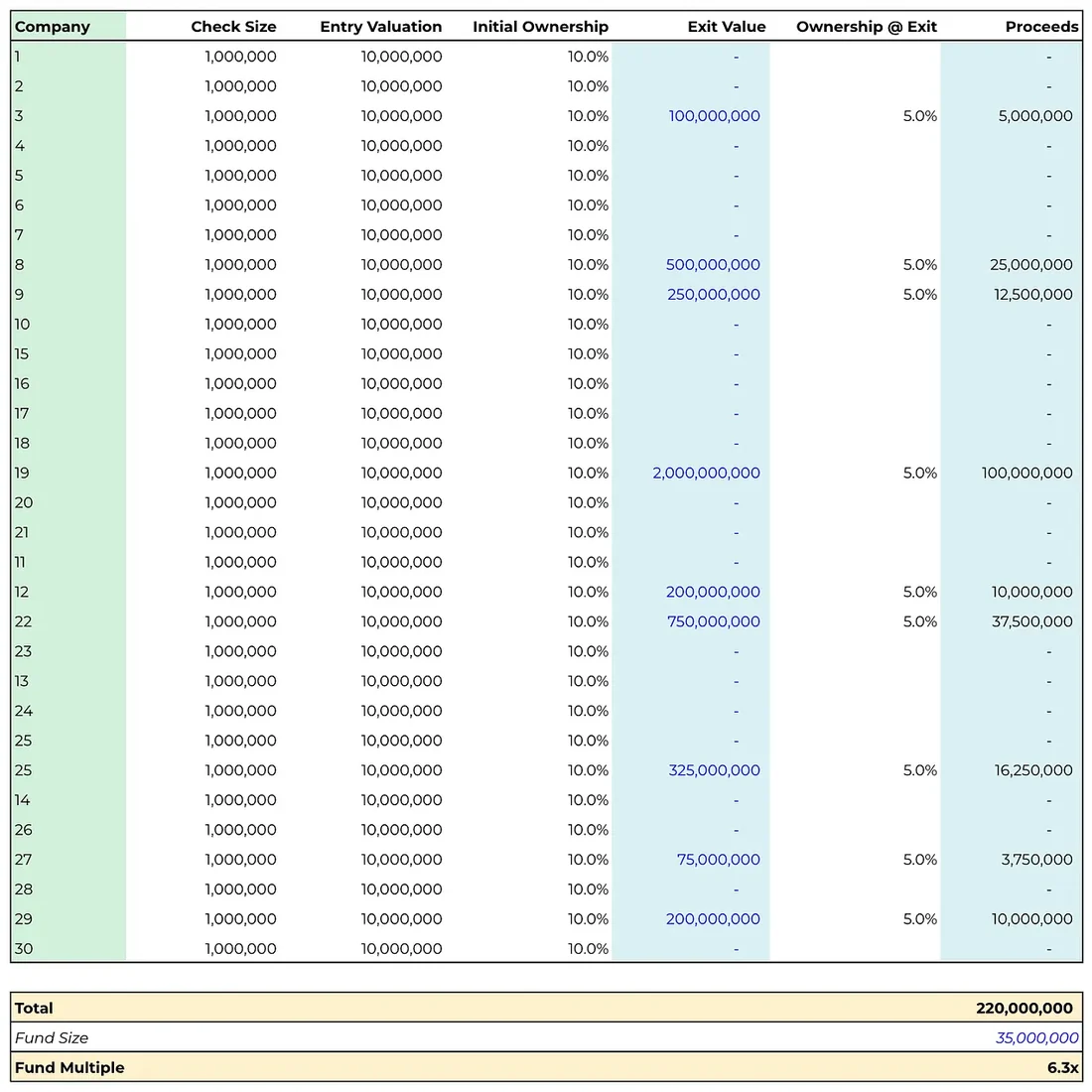Image resolution: width=1092 pixels, height=1092 pixels.
Task: Click the Fund Size label
Action: pos(51,1037)
